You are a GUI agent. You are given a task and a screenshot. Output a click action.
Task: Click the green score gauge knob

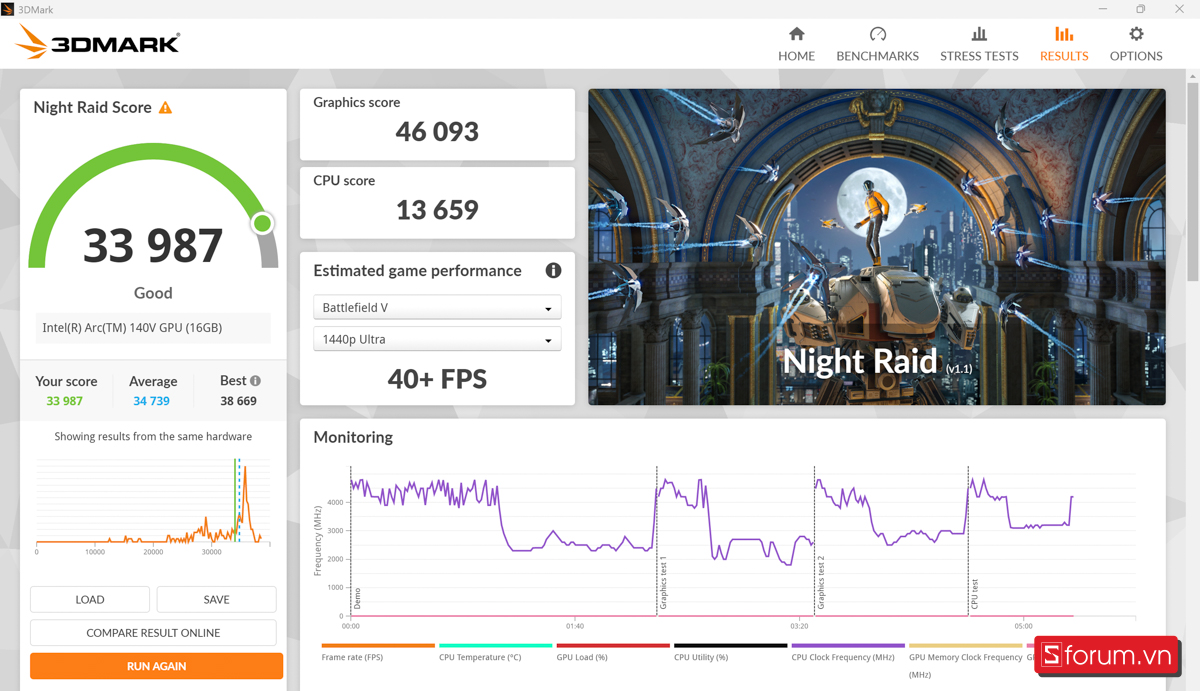pyautogui.click(x=262, y=223)
